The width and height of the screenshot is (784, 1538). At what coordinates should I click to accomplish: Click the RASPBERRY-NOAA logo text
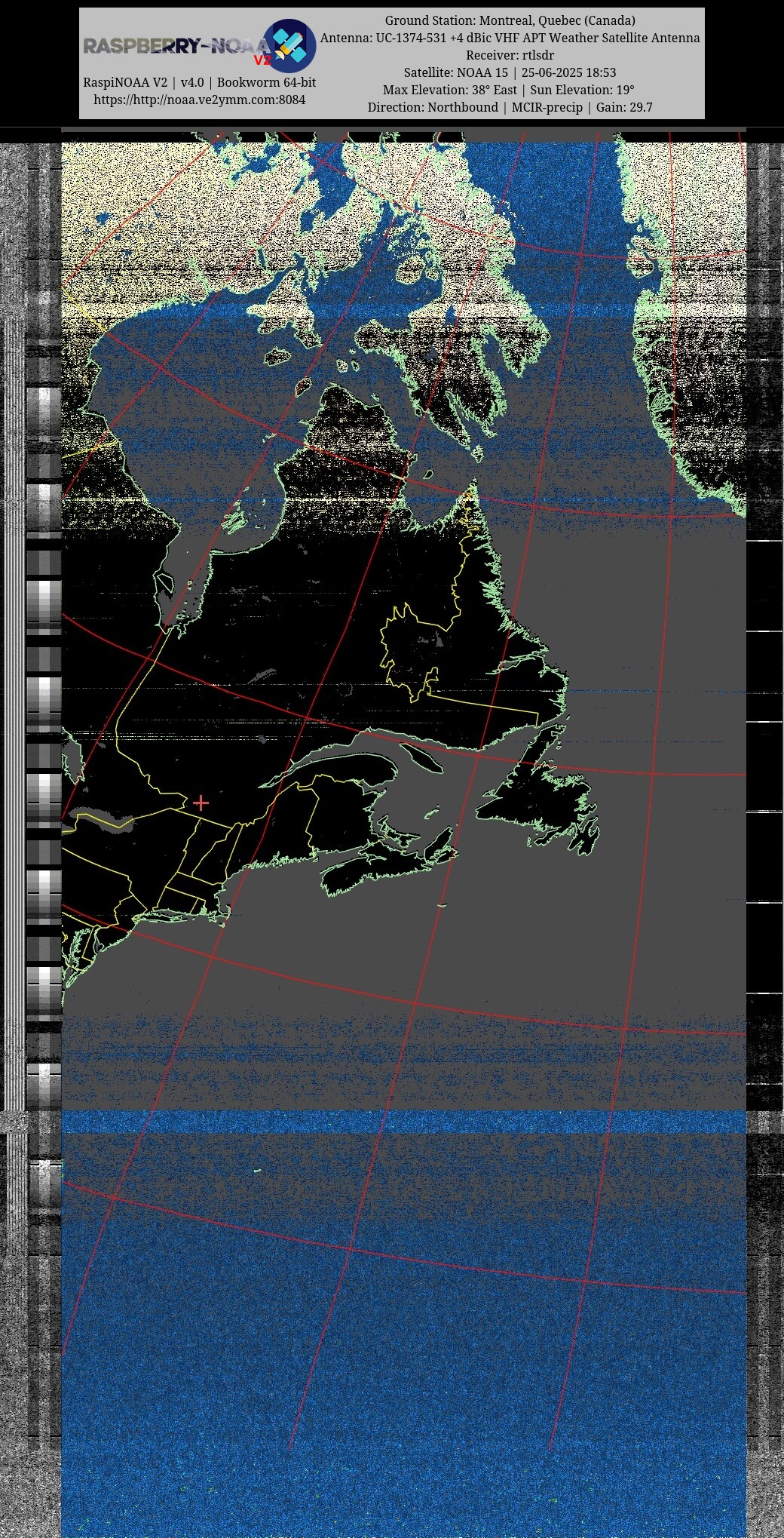click(176, 47)
